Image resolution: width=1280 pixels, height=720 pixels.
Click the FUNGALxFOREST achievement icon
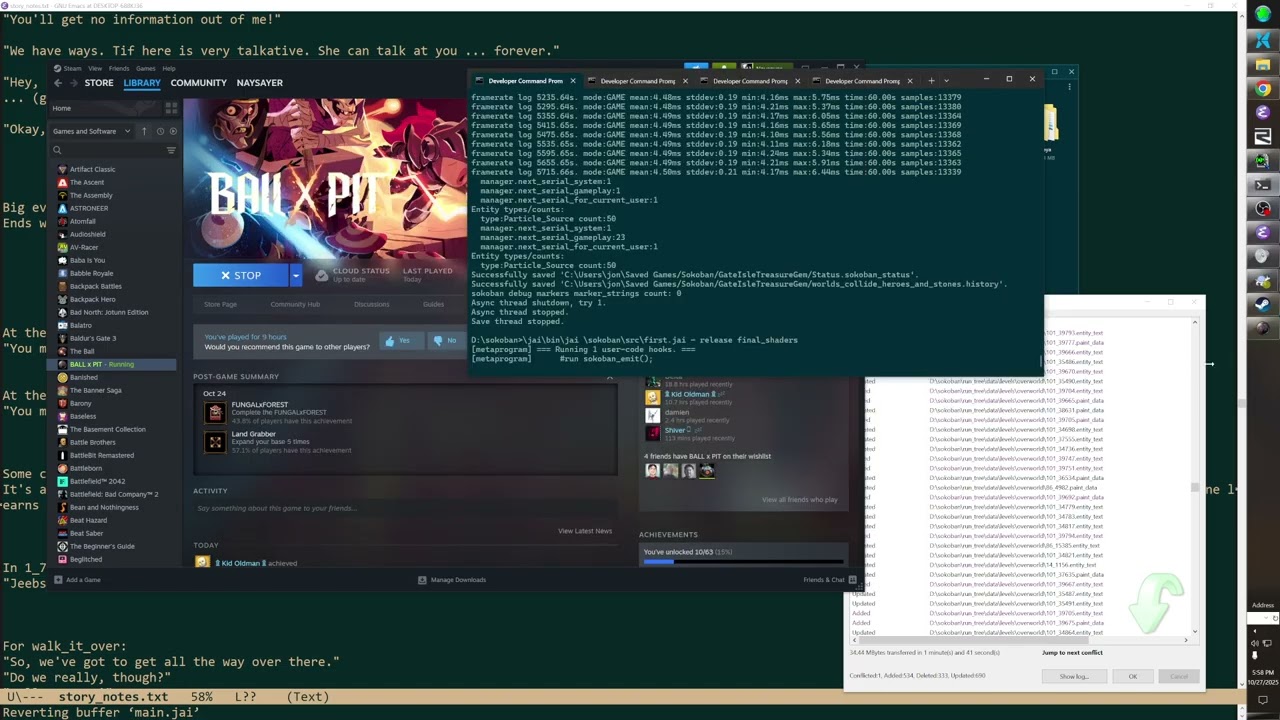point(215,412)
